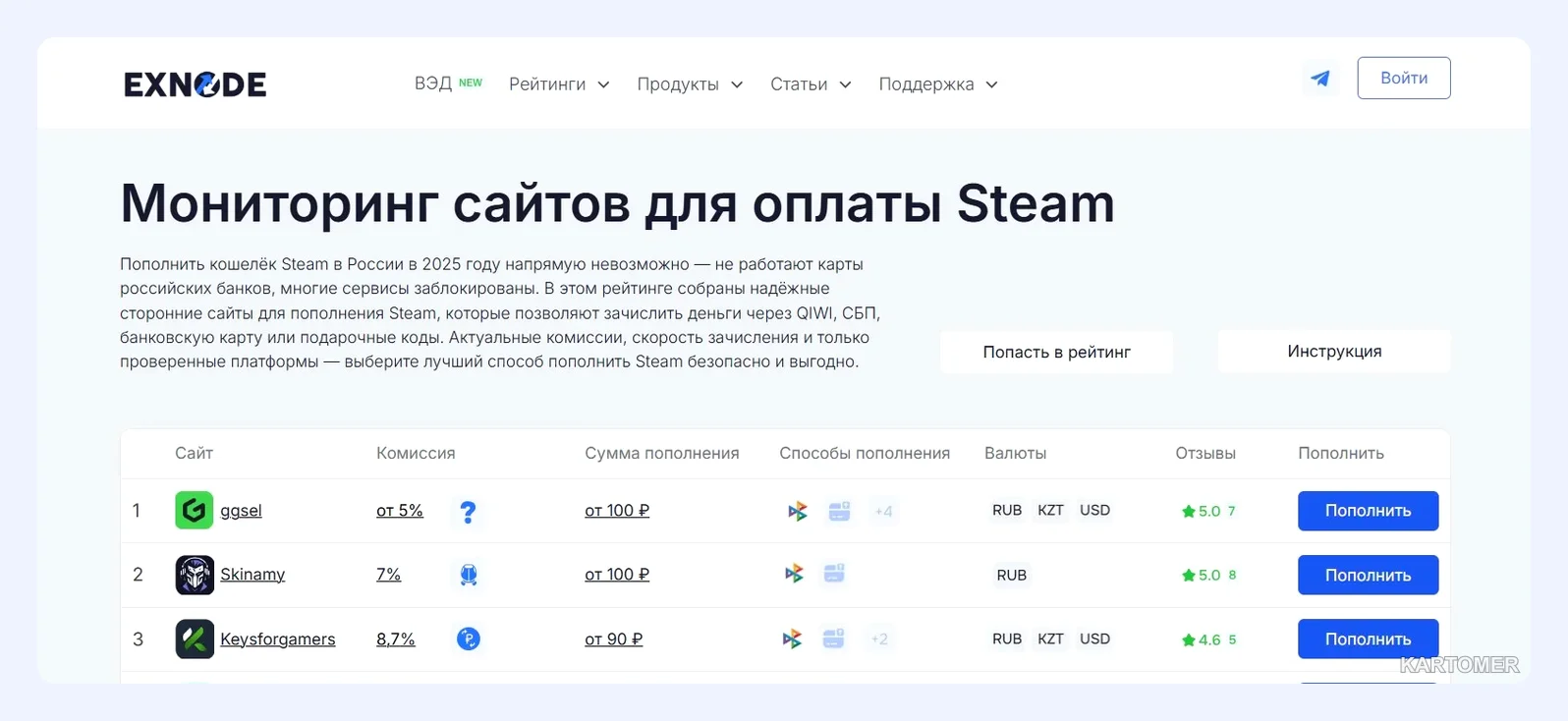Expand the Рейтинги dropdown menu

(559, 84)
